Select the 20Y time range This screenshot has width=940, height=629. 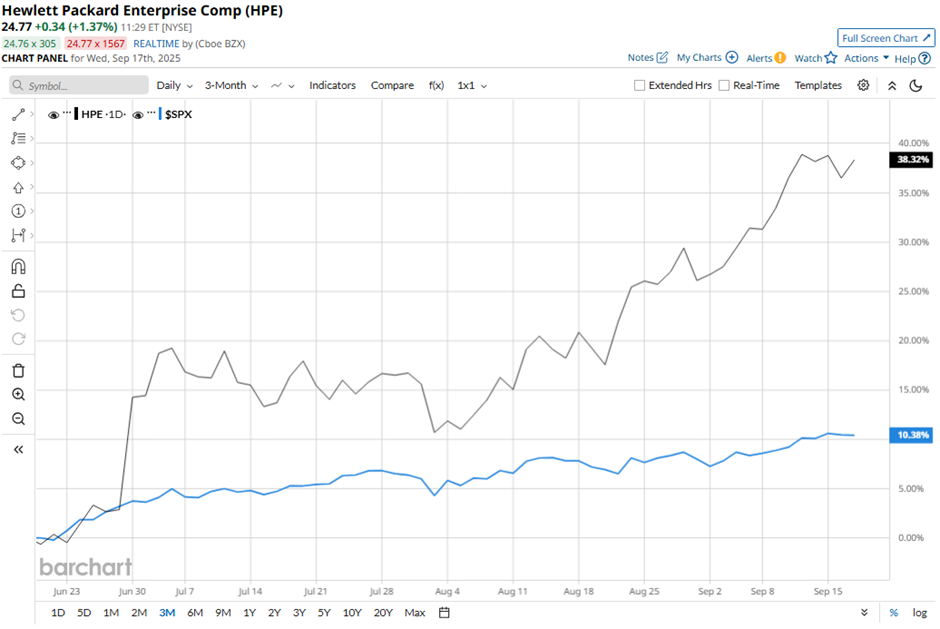pos(383,613)
